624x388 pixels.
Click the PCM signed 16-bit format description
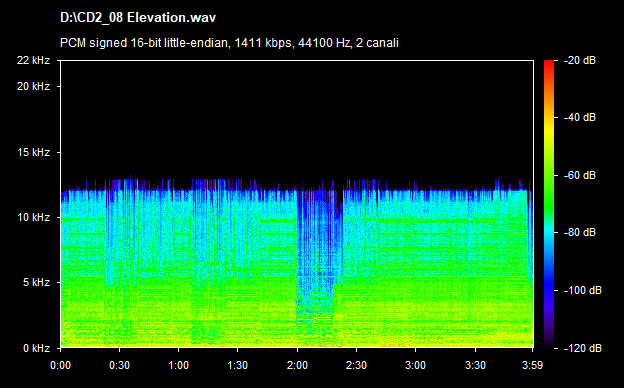click(x=229, y=43)
